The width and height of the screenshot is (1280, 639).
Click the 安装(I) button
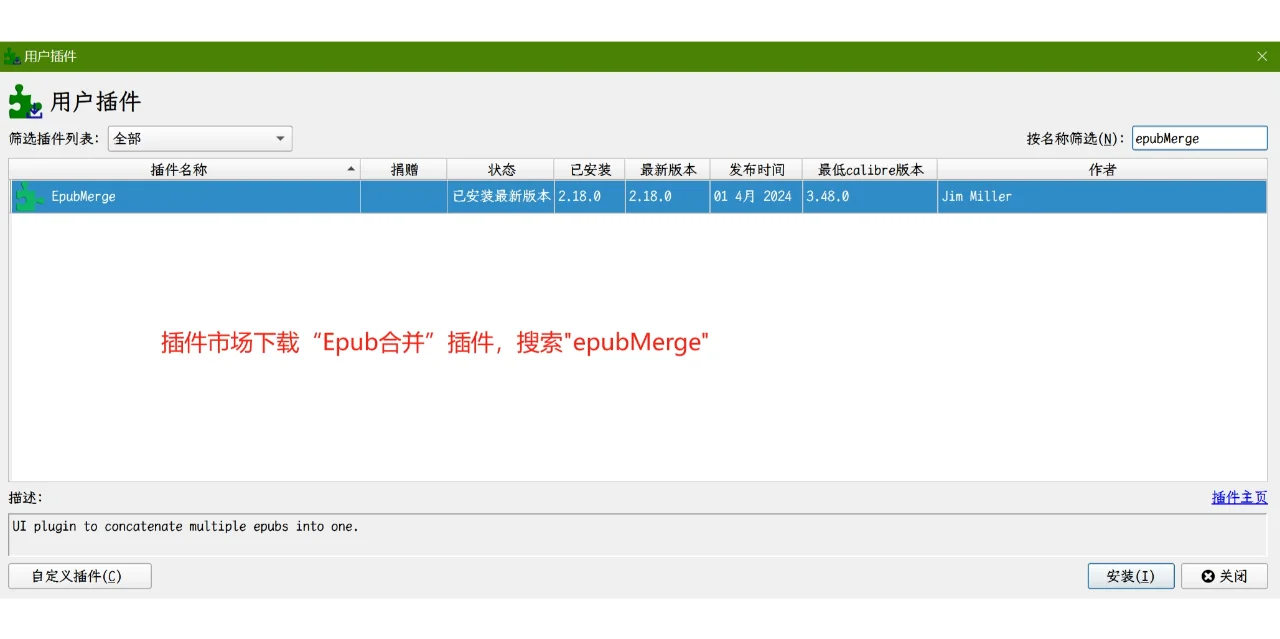click(1131, 576)
